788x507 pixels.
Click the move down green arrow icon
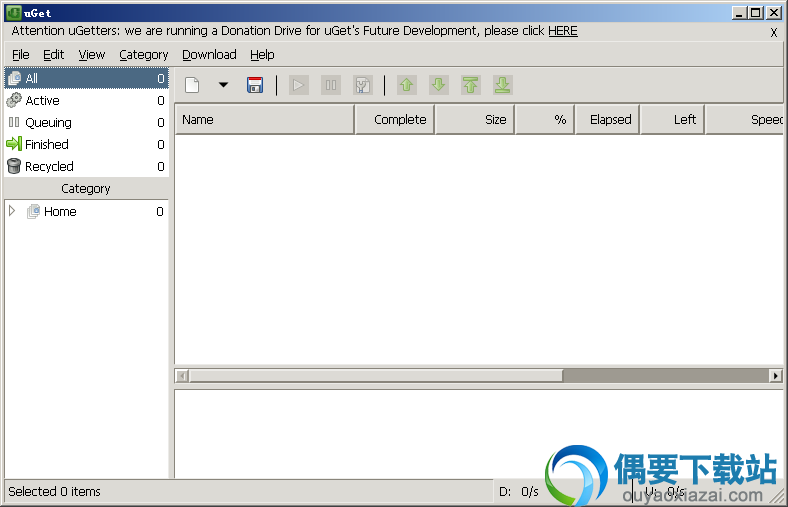tap(439, 85)
